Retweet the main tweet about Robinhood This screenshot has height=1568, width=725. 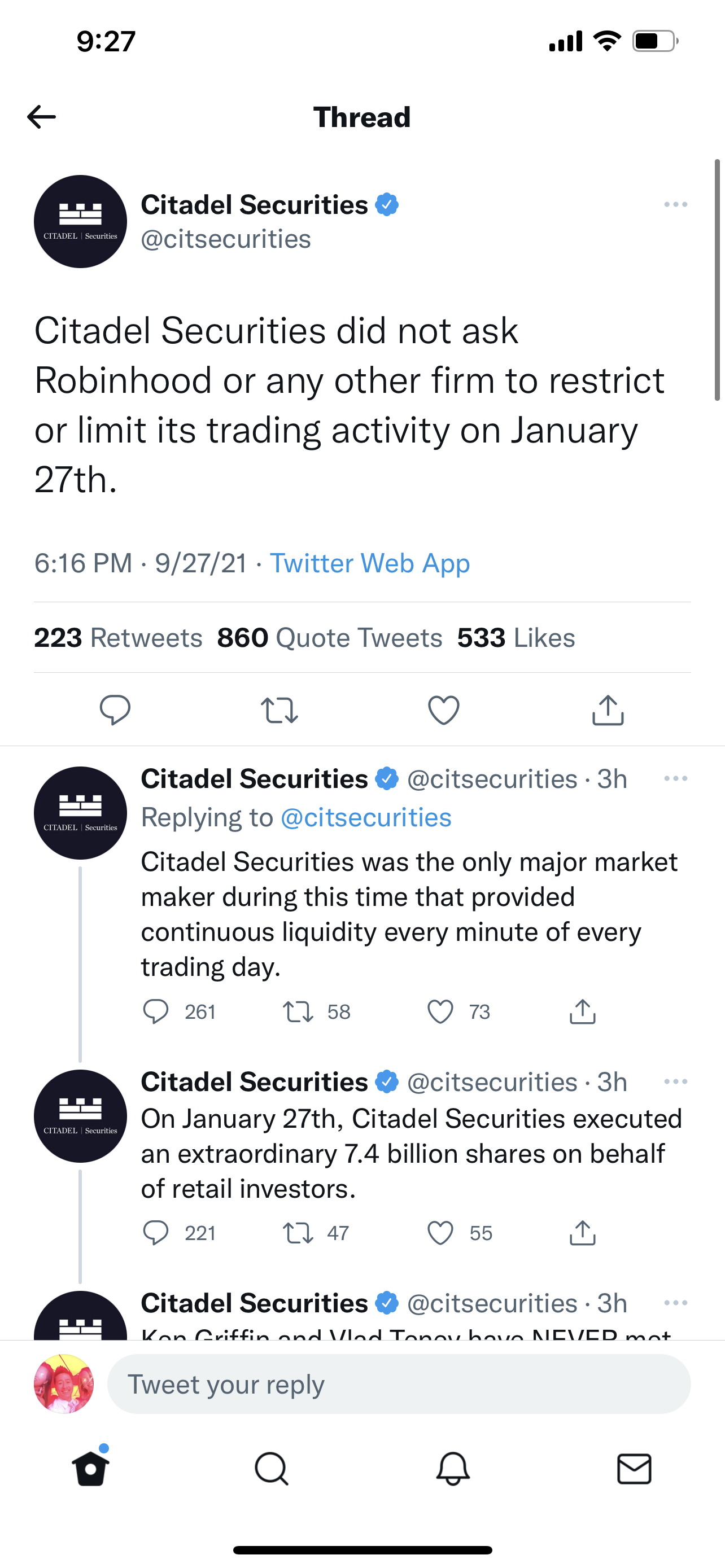pos(279,709)
